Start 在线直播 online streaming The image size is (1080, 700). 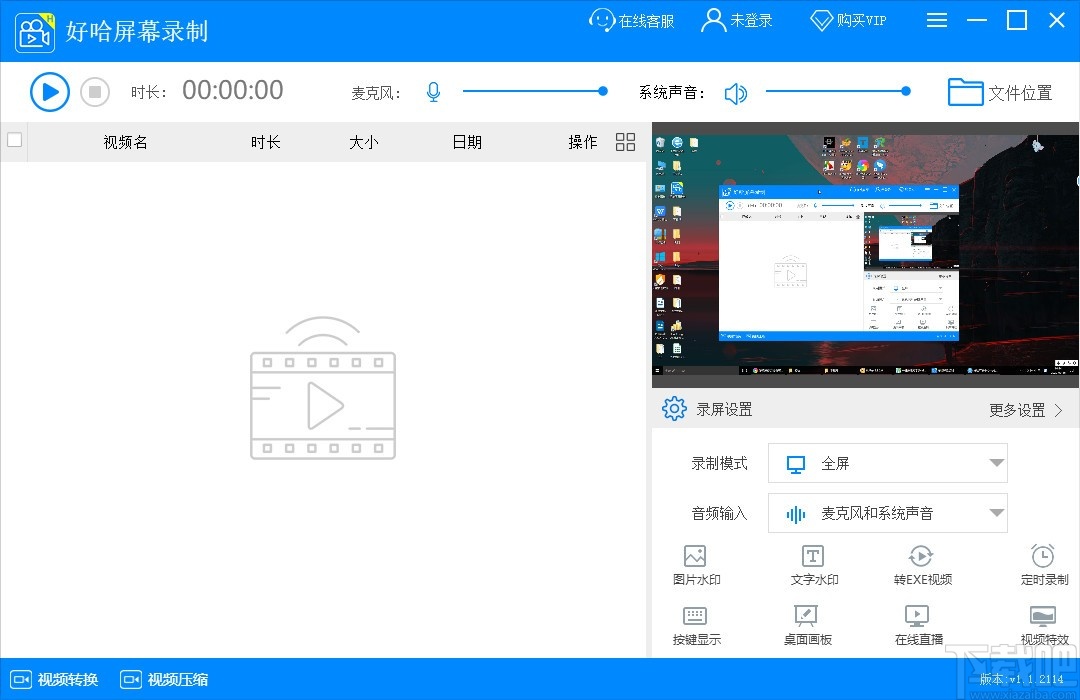pyautogui.click(x=917, y=625)
